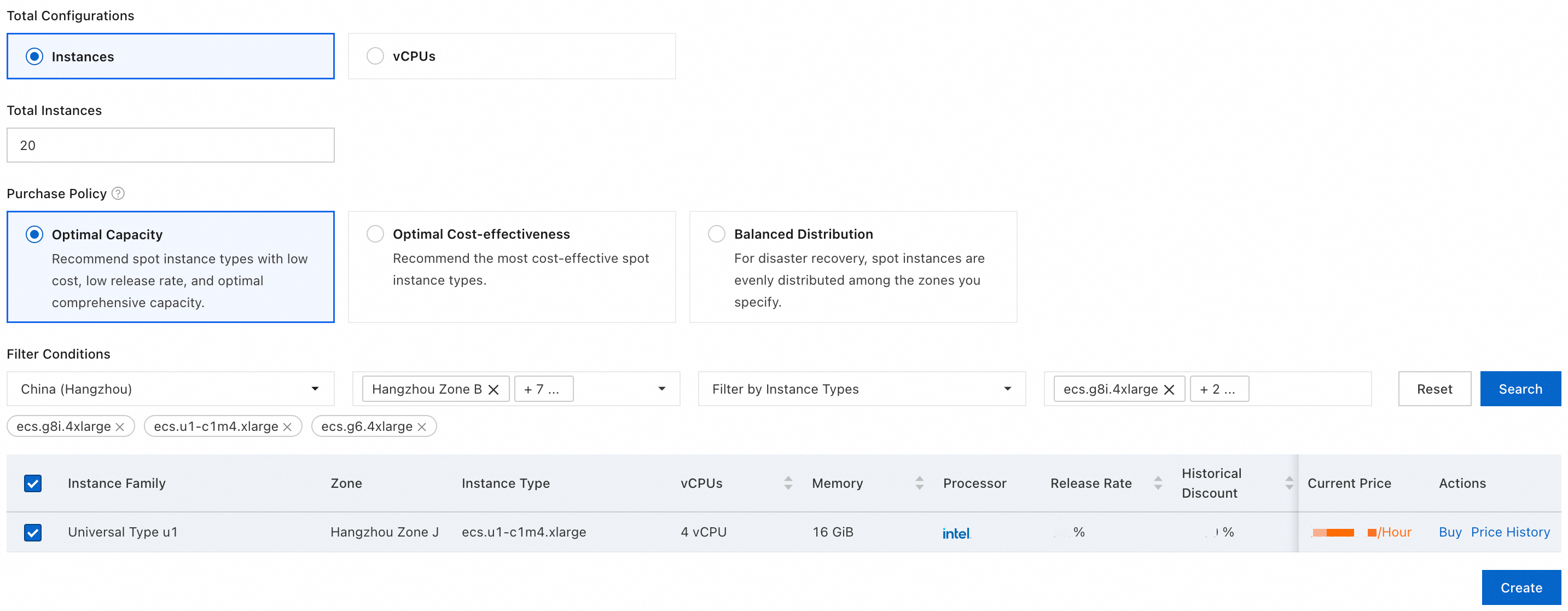
Task: Remove the ecs.g8i.4xlarge filter chip below filters
Action: 120,426
